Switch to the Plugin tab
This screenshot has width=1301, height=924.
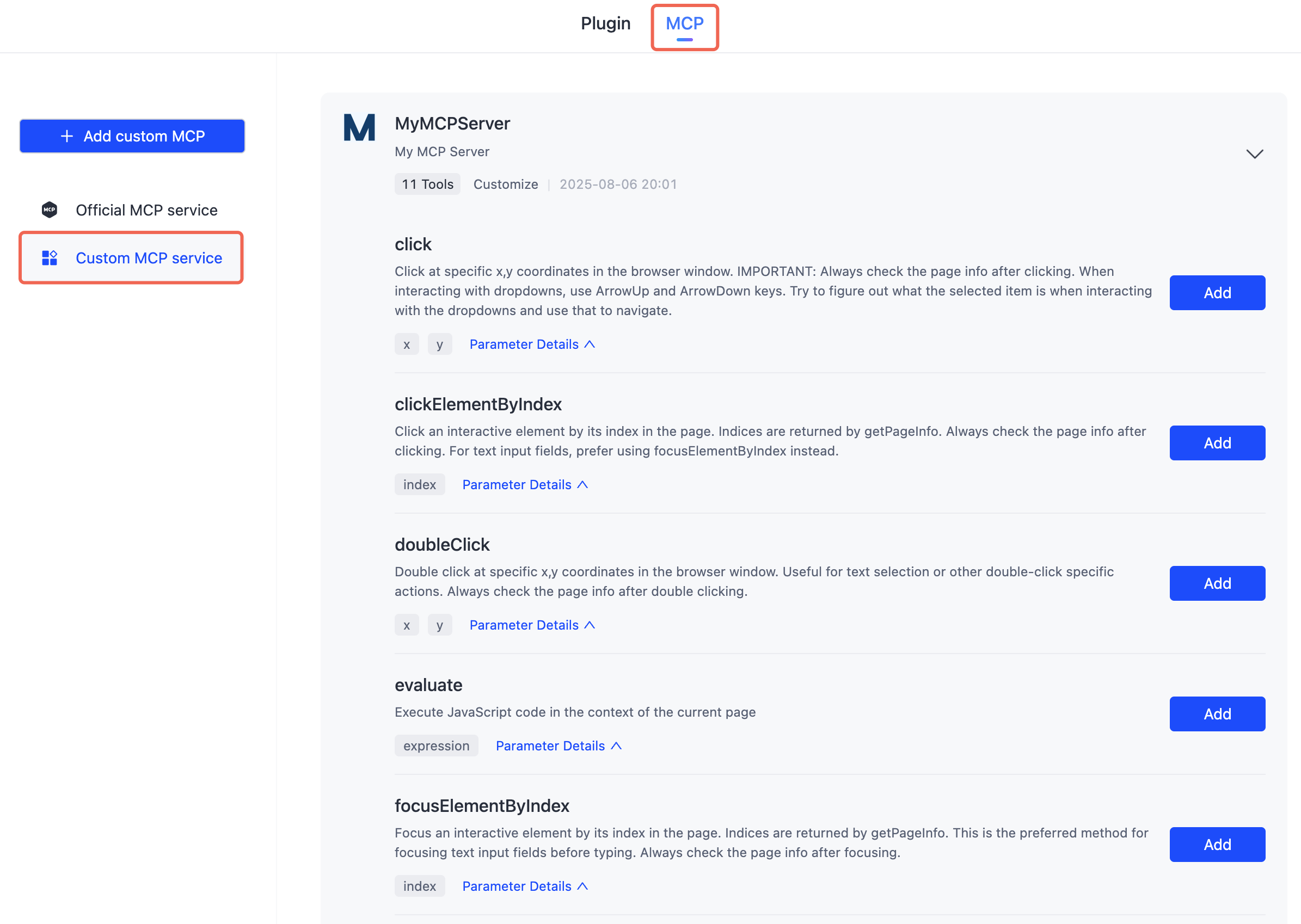605,23
